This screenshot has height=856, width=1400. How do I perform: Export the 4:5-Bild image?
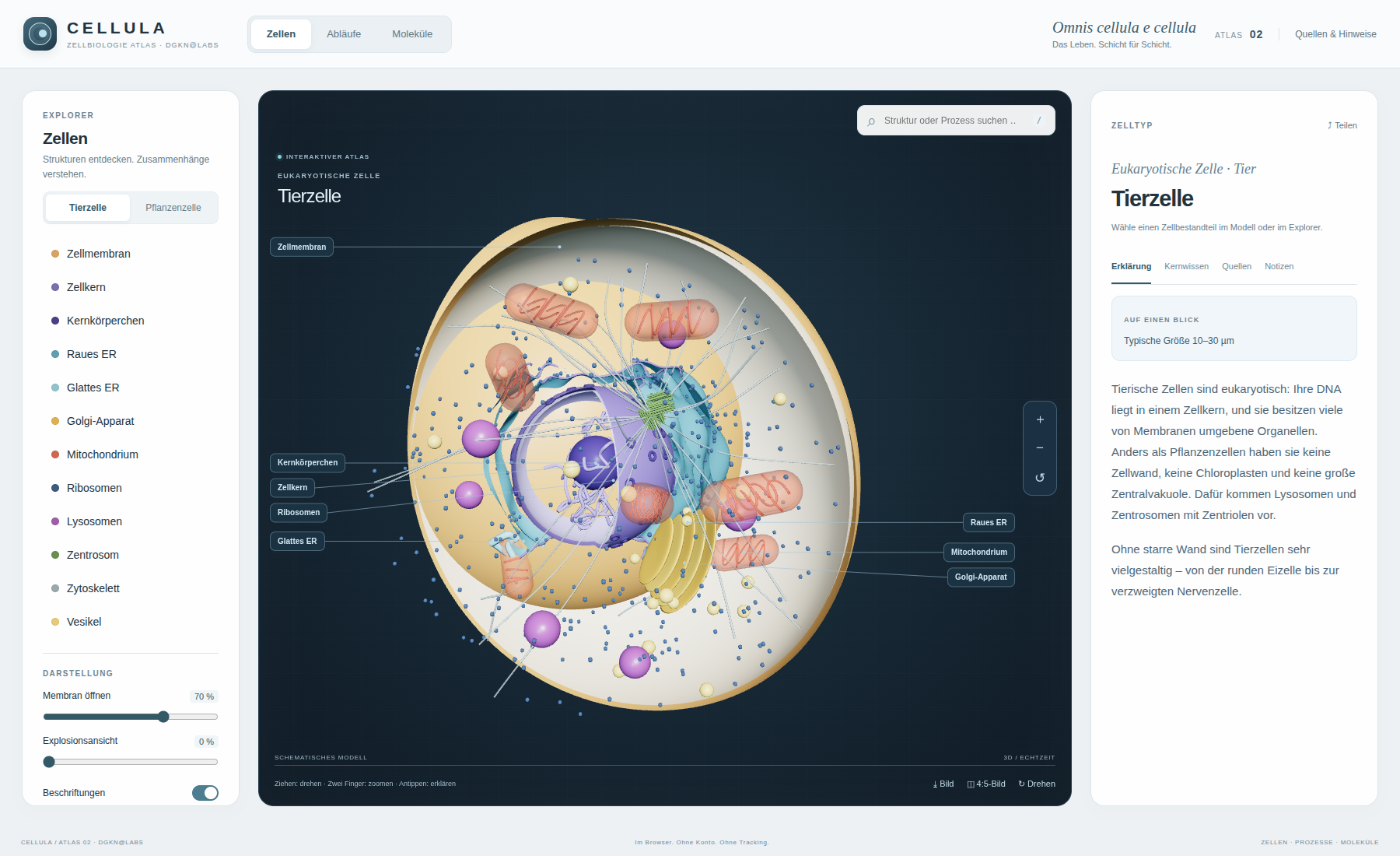pyautogui.click(x=986, y=784)
